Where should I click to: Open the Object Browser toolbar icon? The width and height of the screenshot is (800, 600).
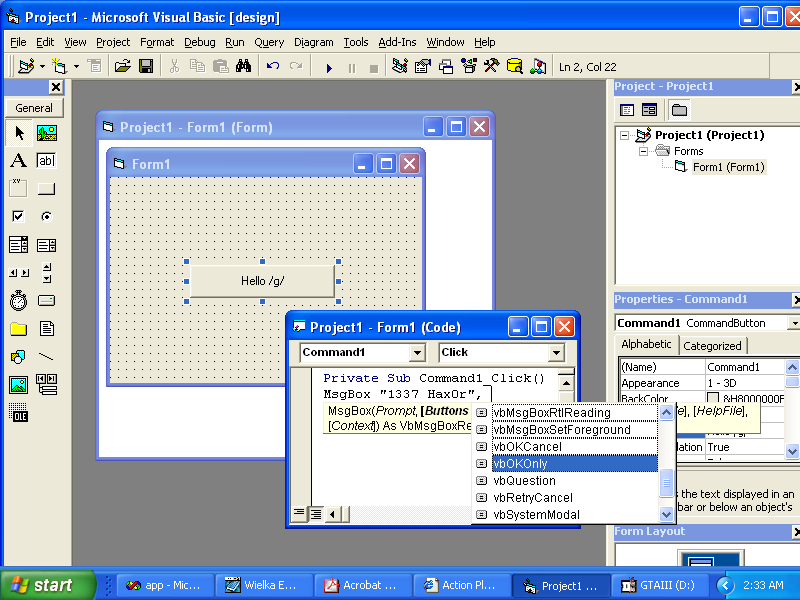tap(469, 66)
